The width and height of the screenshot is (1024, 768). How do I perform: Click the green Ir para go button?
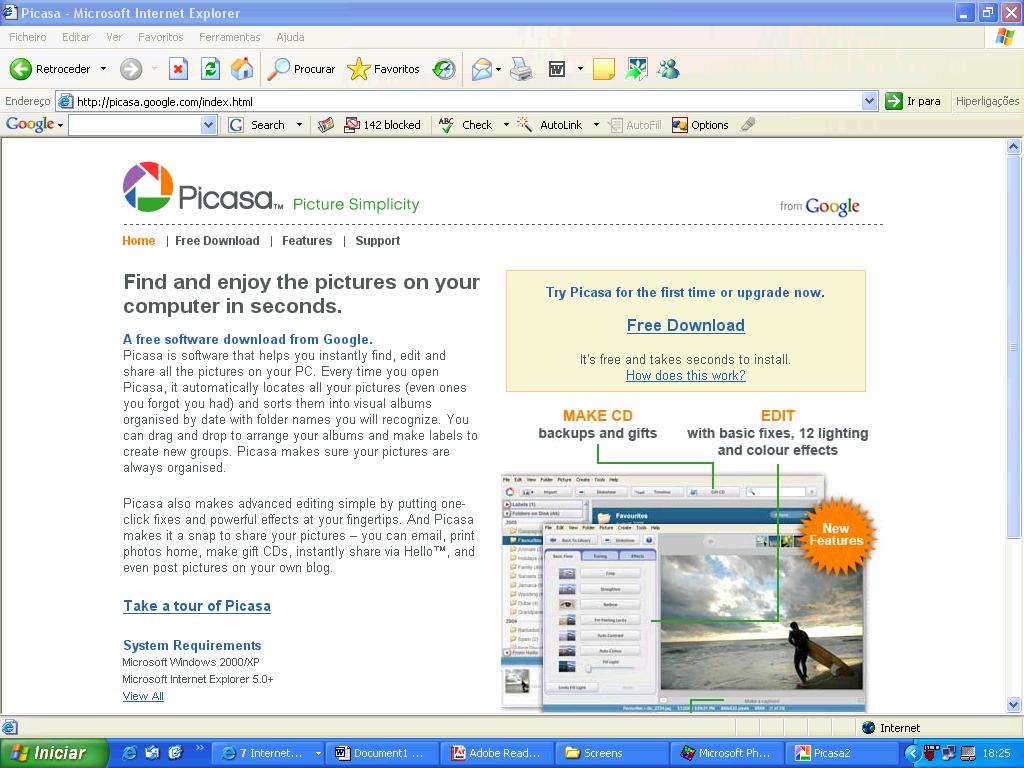coord(913,101)
